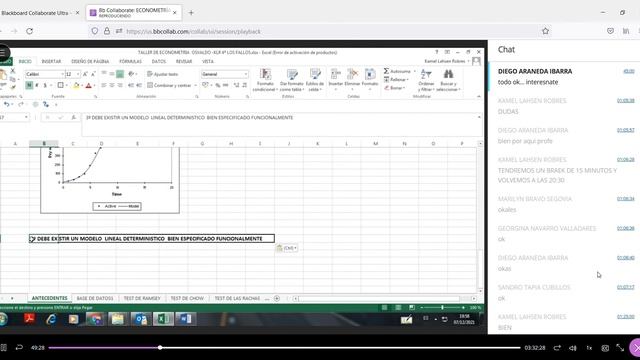Adjust the Excel zoom slider
640x360 pixels.
[442, 308]
